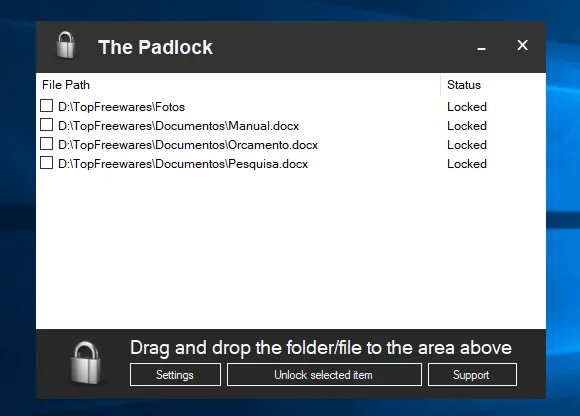Click Locked status of Pesquisa.docx row
Viewport: 580px width, 416px height.
(467, 164)
